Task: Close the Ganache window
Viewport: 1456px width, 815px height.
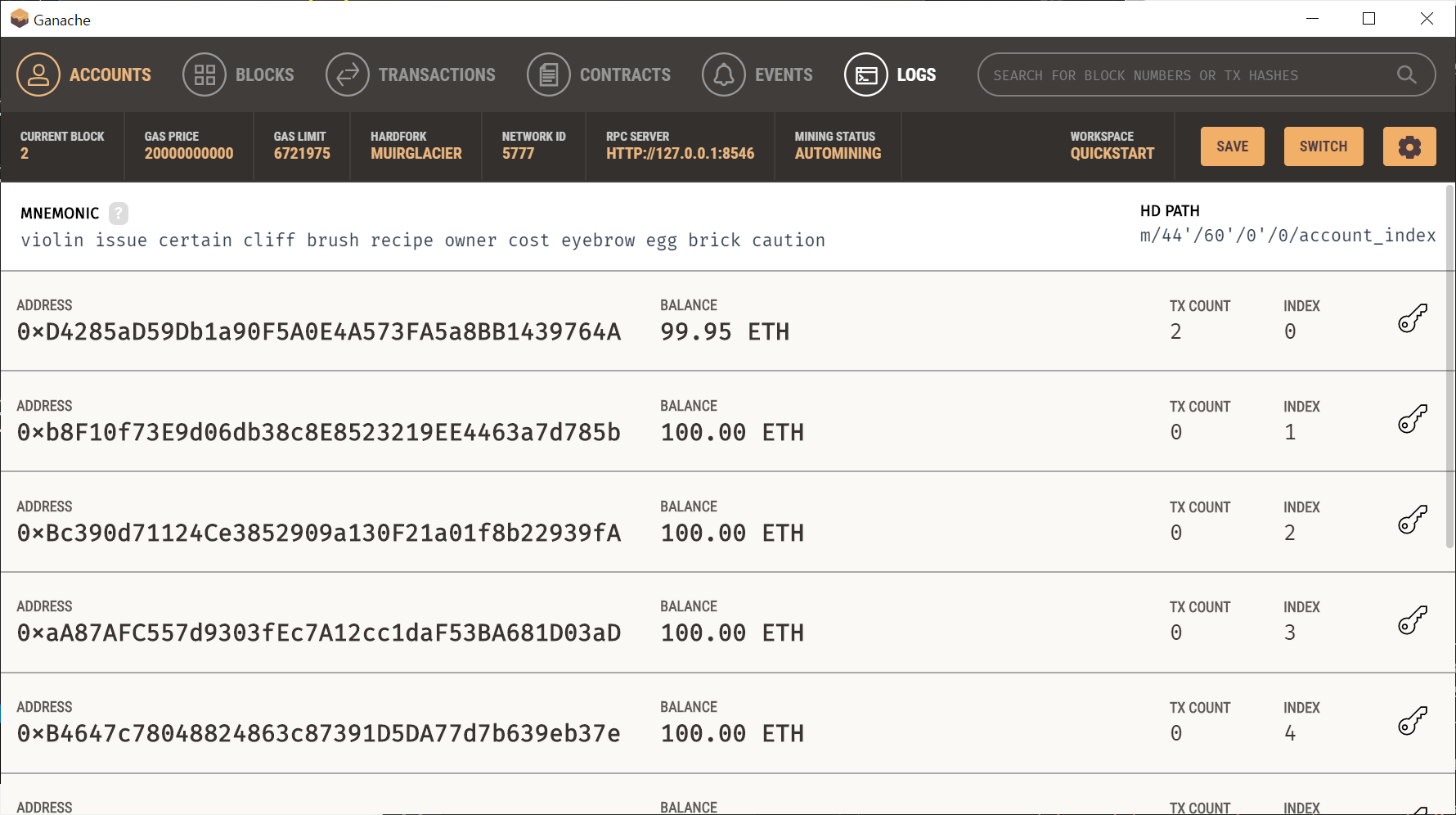Action: [x=1427, y=18]
